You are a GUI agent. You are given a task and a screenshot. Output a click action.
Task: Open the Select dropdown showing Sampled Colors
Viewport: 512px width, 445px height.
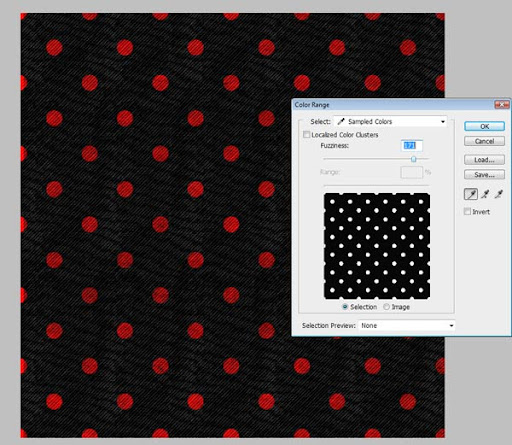click(x=391, y=122)
